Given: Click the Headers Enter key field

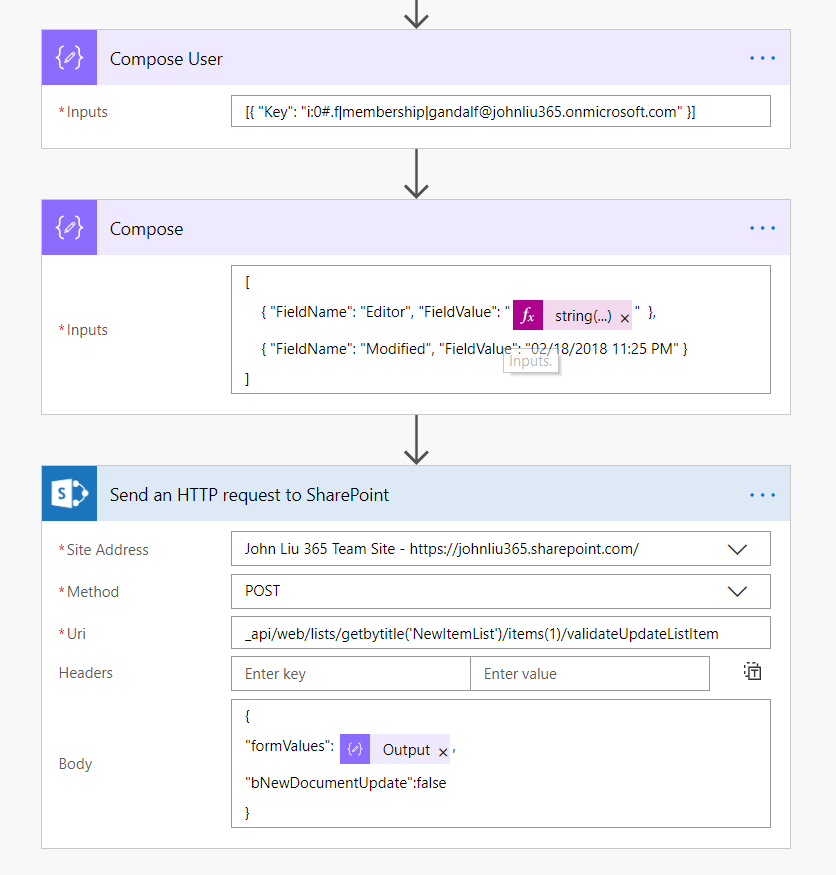Looking at the screenshot, I should click(350, 674).
